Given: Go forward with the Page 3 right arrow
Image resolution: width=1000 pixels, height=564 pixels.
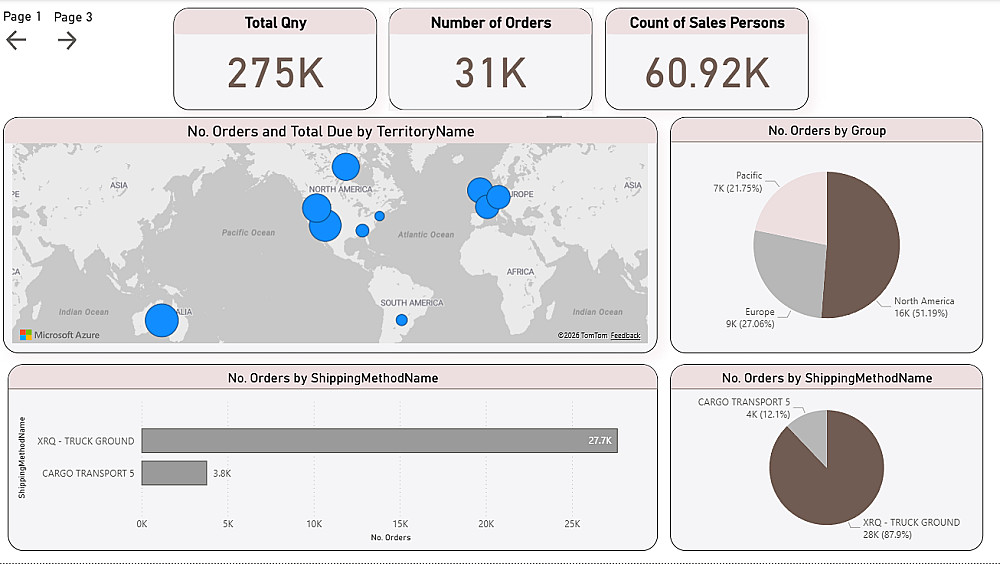Looking at the screenshot, I should [67, 40].
